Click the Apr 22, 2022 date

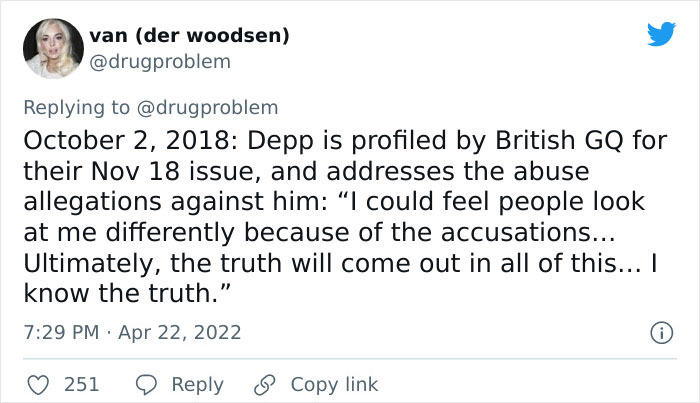(179, 332)
